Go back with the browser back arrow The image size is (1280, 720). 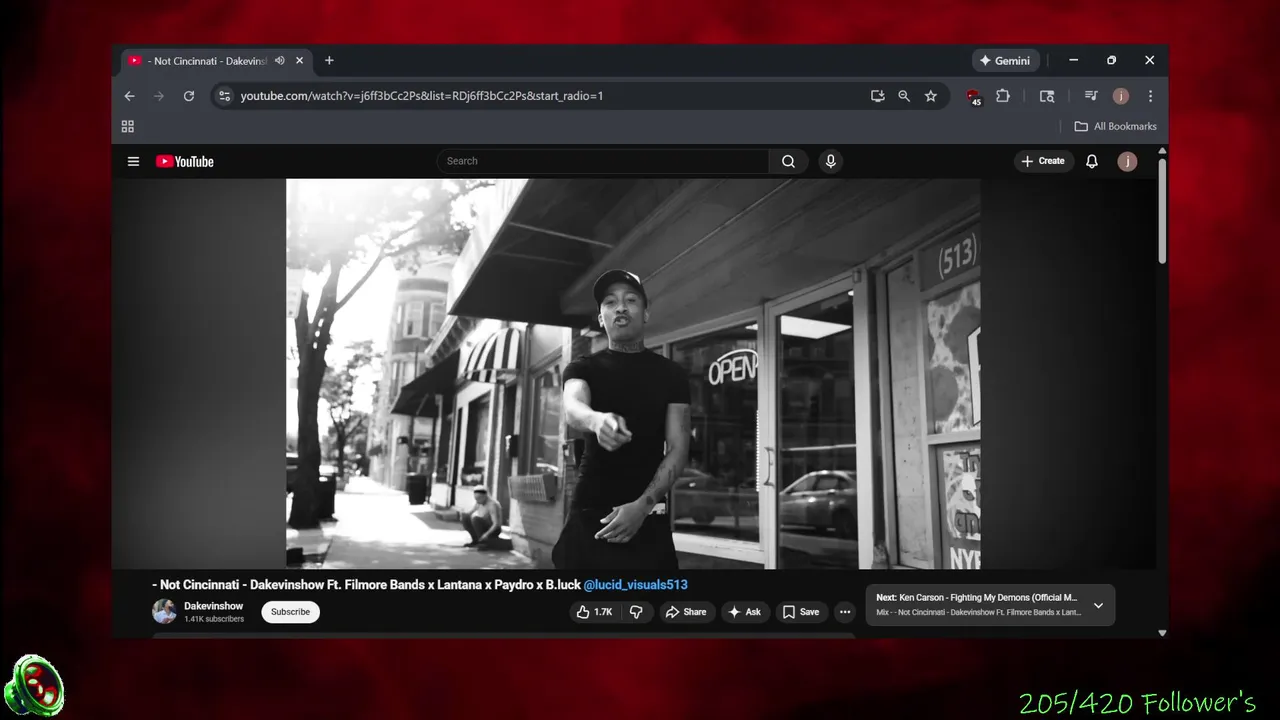[x=129, y=96]
